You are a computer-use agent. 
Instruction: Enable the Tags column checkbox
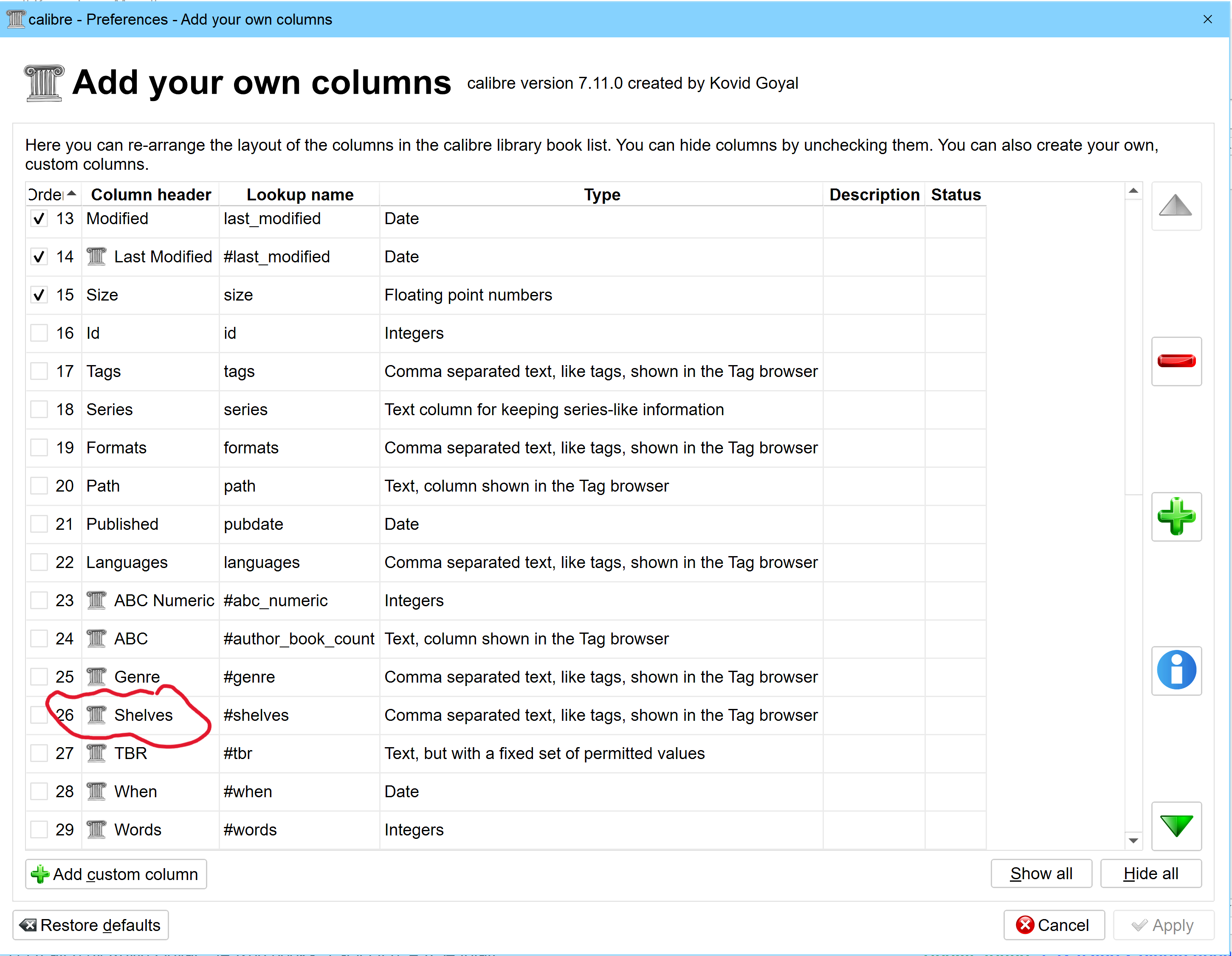[39, 371]
